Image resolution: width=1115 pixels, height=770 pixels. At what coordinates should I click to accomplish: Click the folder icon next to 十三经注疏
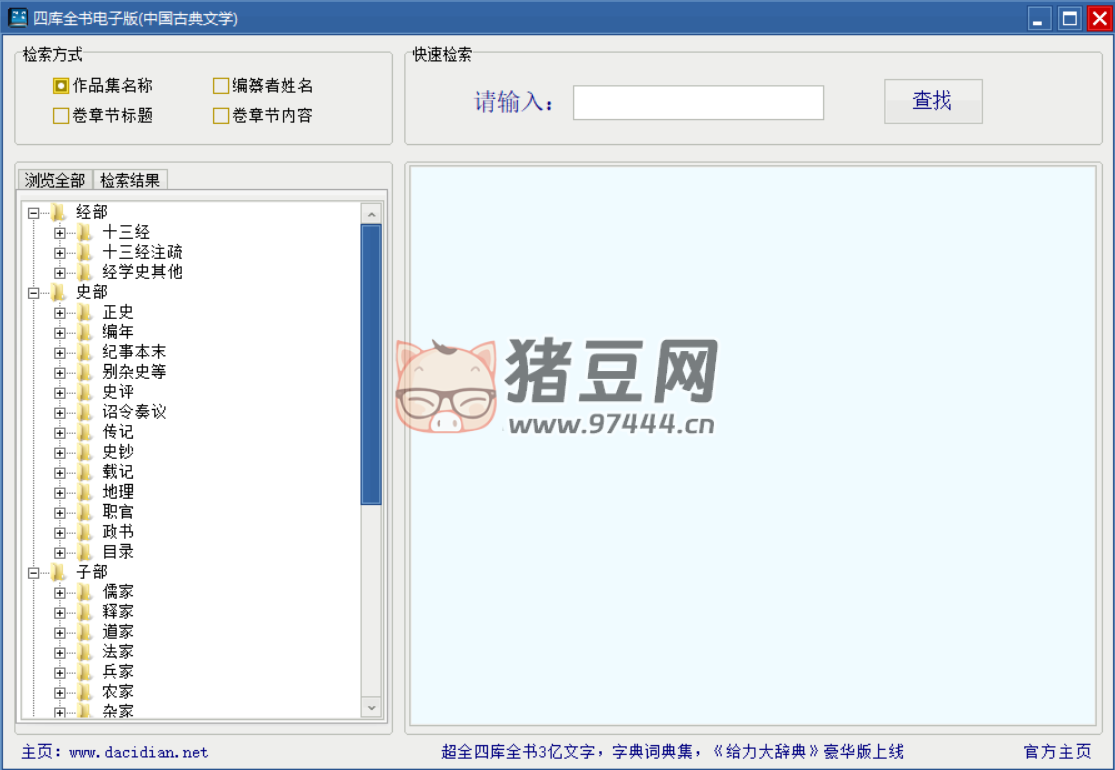[x=86, y=252]
